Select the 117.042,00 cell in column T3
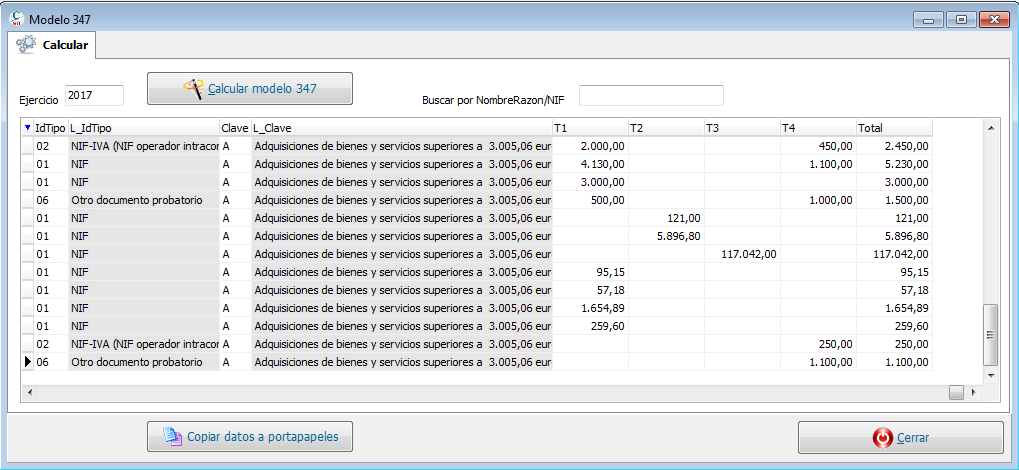The image size is (1019, 470). coord(742,254)
